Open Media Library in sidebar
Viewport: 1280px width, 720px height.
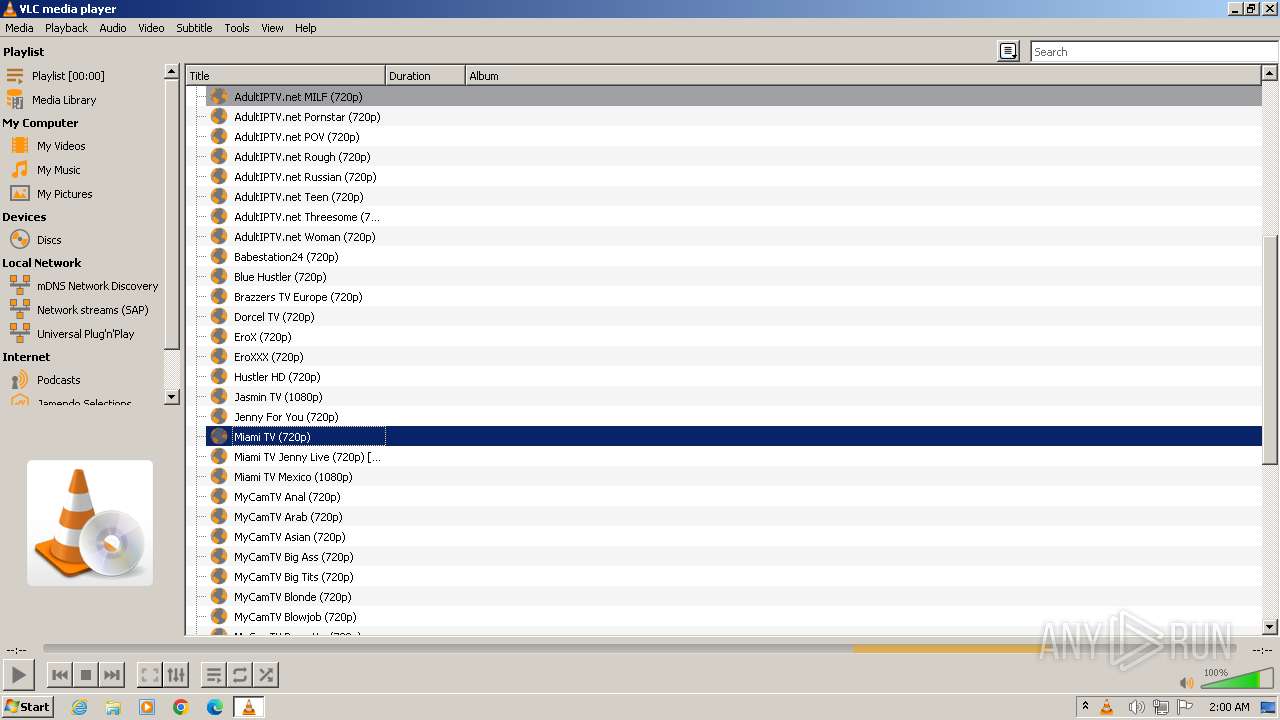[x=64, y=100]
